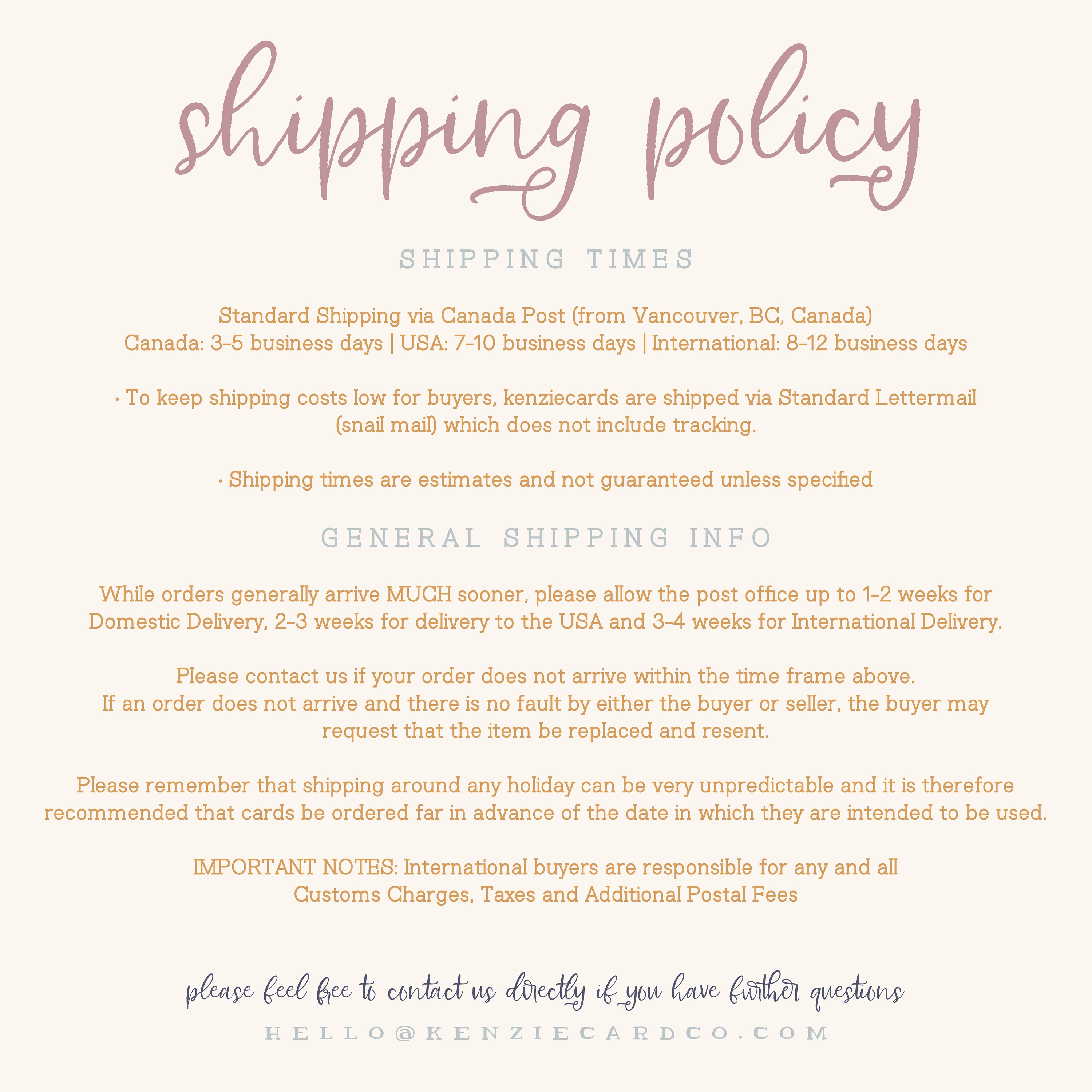Click "(snail mail) which does not include tracking"
This screenshot has height=1092, width=1092.
546,425
